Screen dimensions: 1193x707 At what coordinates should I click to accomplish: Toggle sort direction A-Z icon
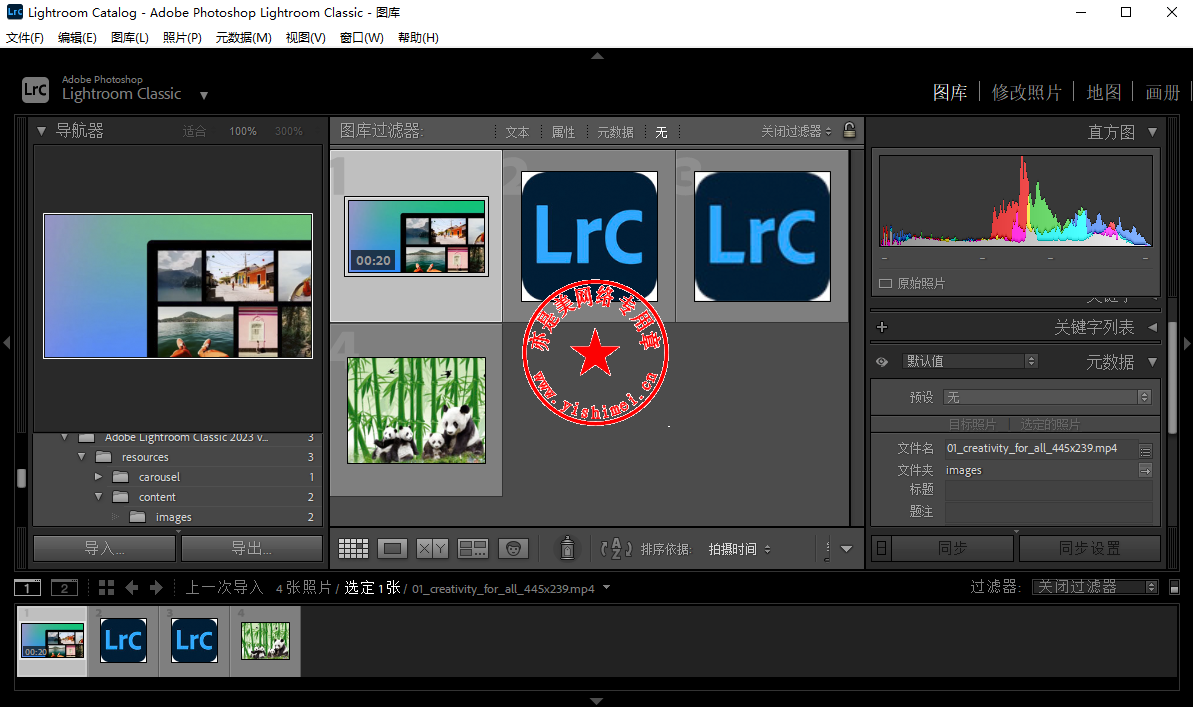click(616, 548)
